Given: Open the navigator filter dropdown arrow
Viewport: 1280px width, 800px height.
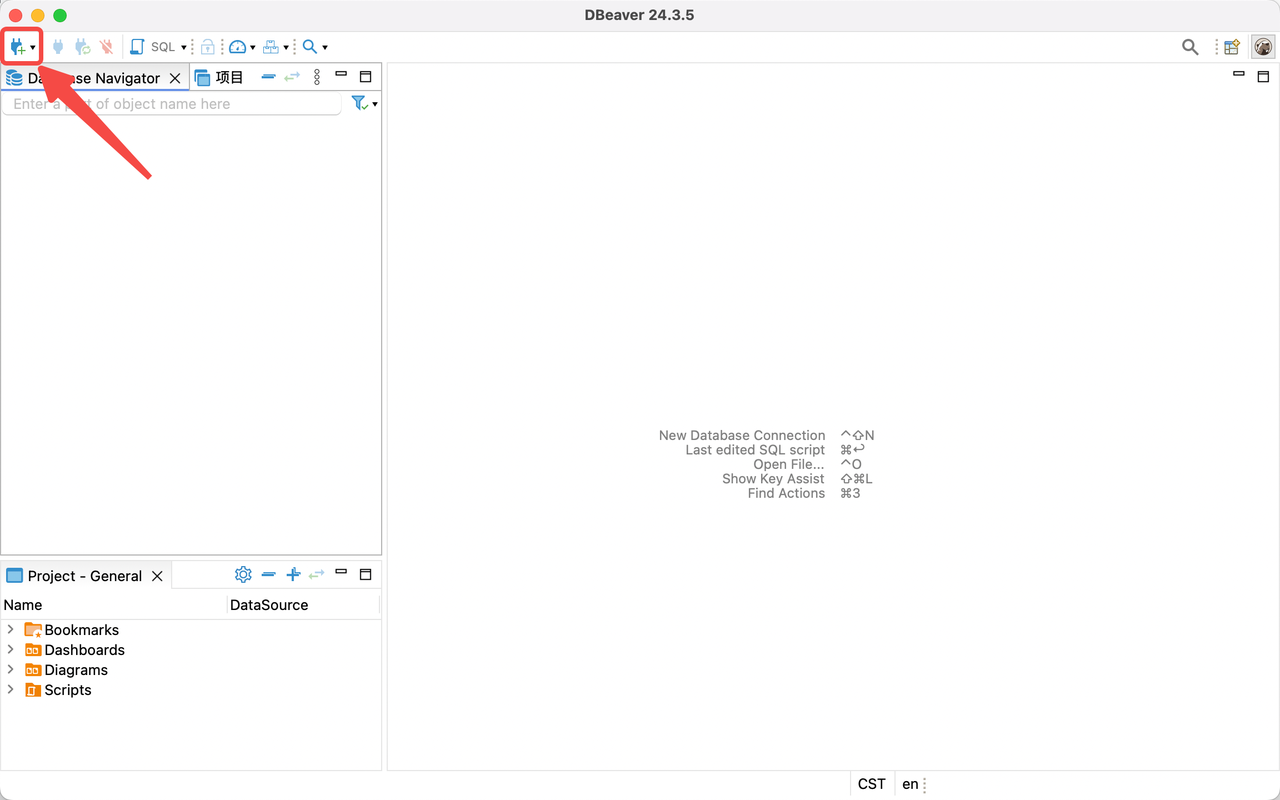Looking at the screenshot, I should tap(375, 105).
